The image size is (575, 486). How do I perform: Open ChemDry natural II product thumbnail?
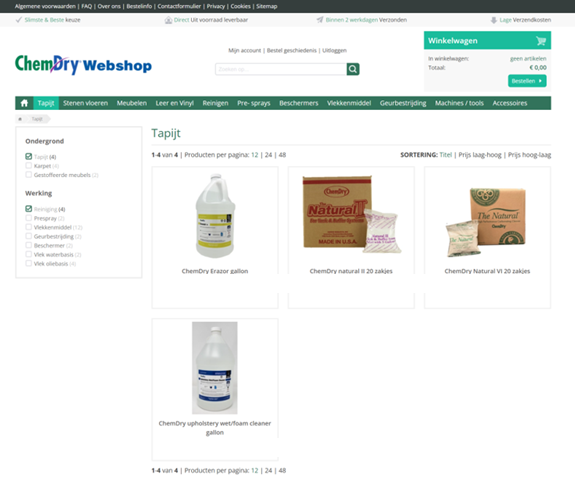351,215
